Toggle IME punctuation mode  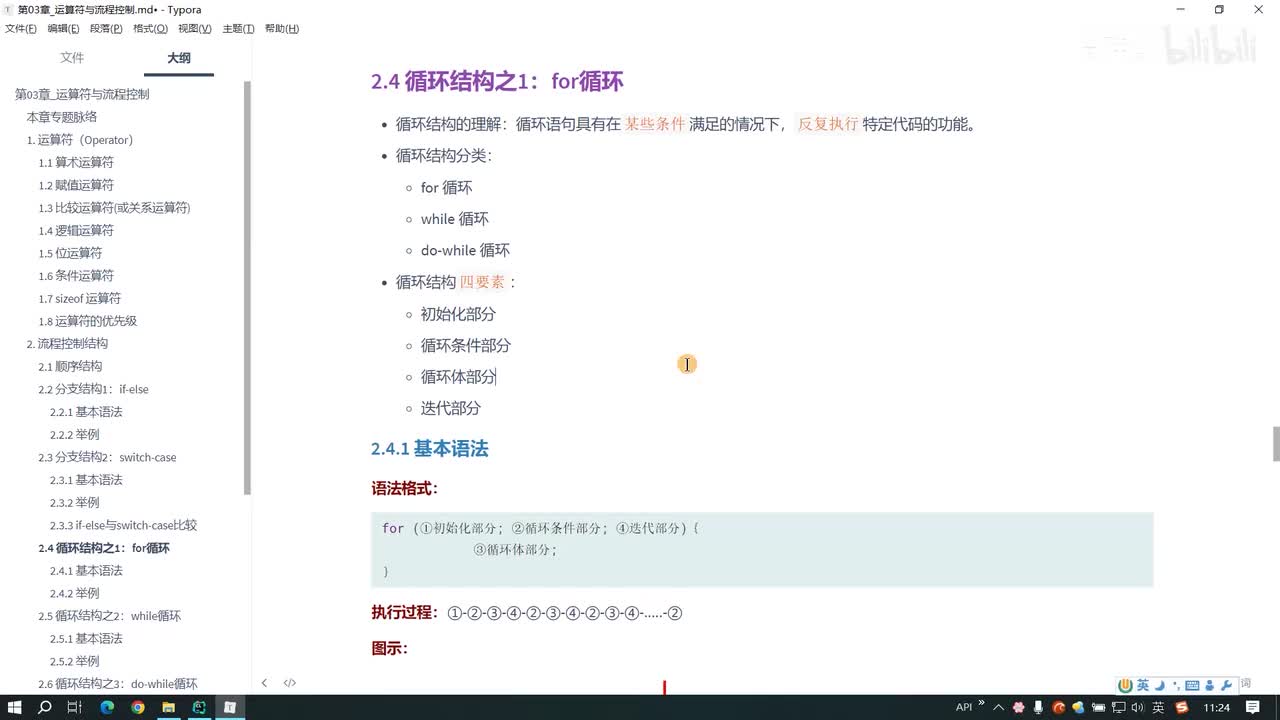point(1175,685)
